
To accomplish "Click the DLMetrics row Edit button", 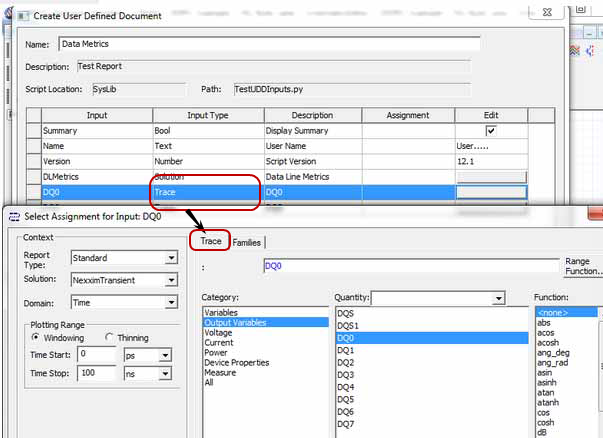I will [x=491, y=177].
